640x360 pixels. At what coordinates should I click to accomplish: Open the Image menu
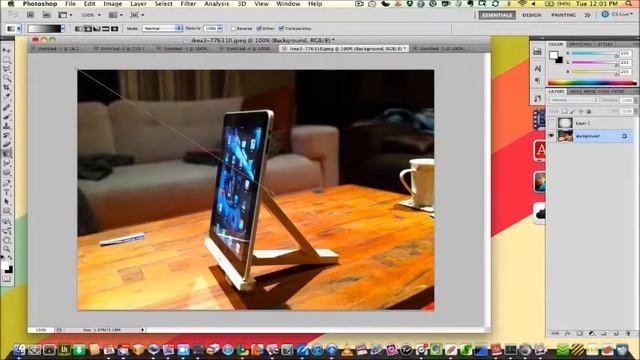click(113, 4)
